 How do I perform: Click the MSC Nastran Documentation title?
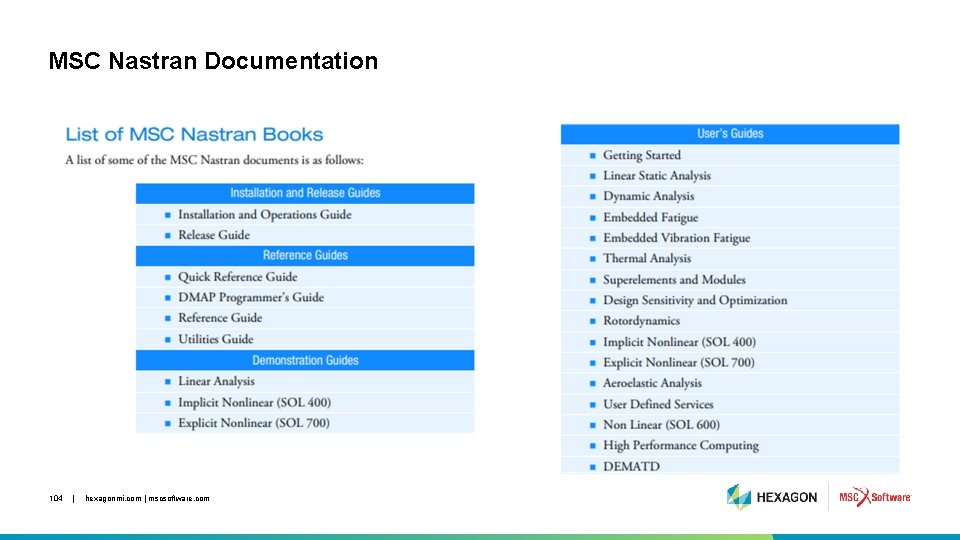213,61
